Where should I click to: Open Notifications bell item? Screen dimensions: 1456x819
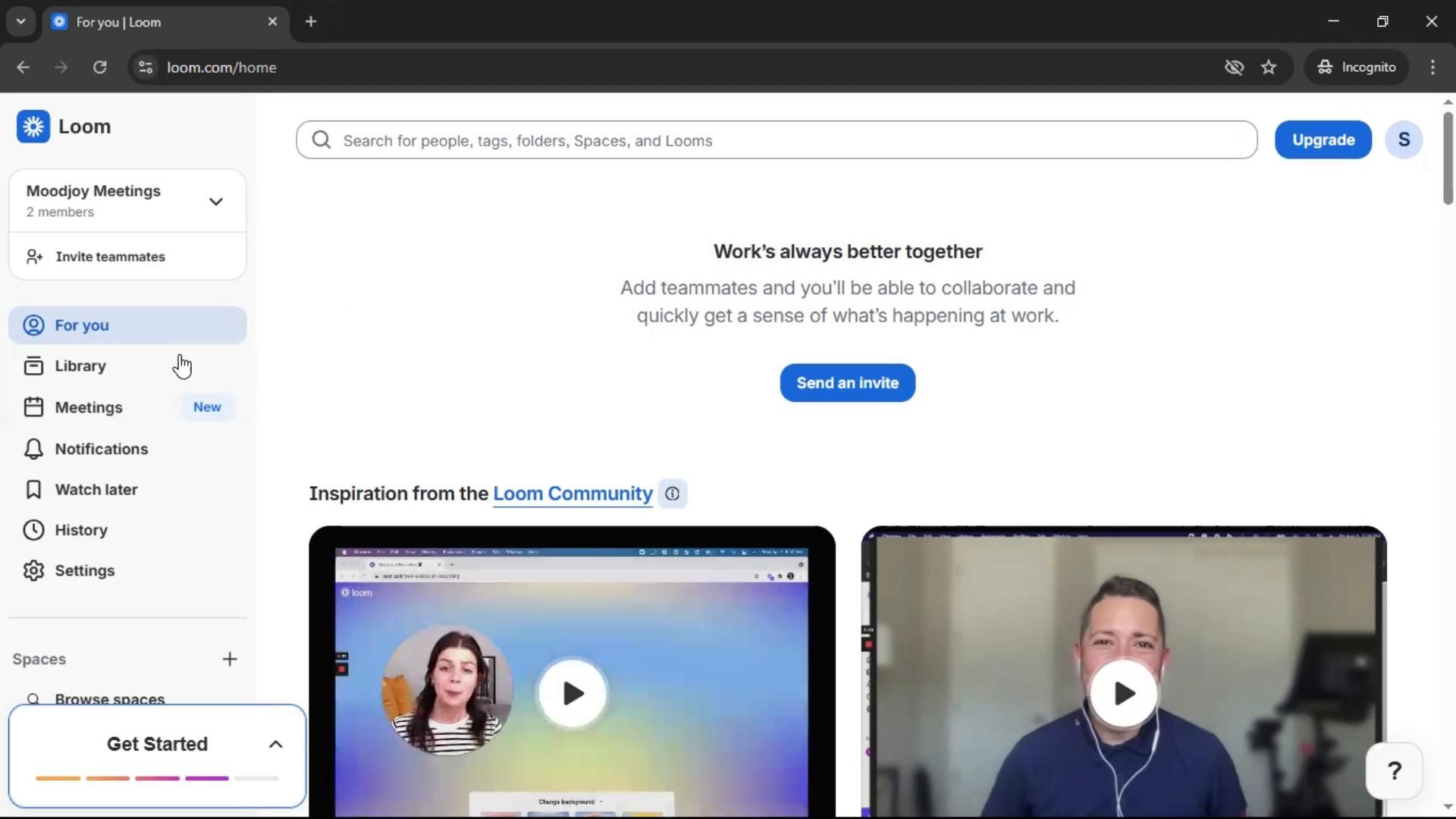point(101,449)
